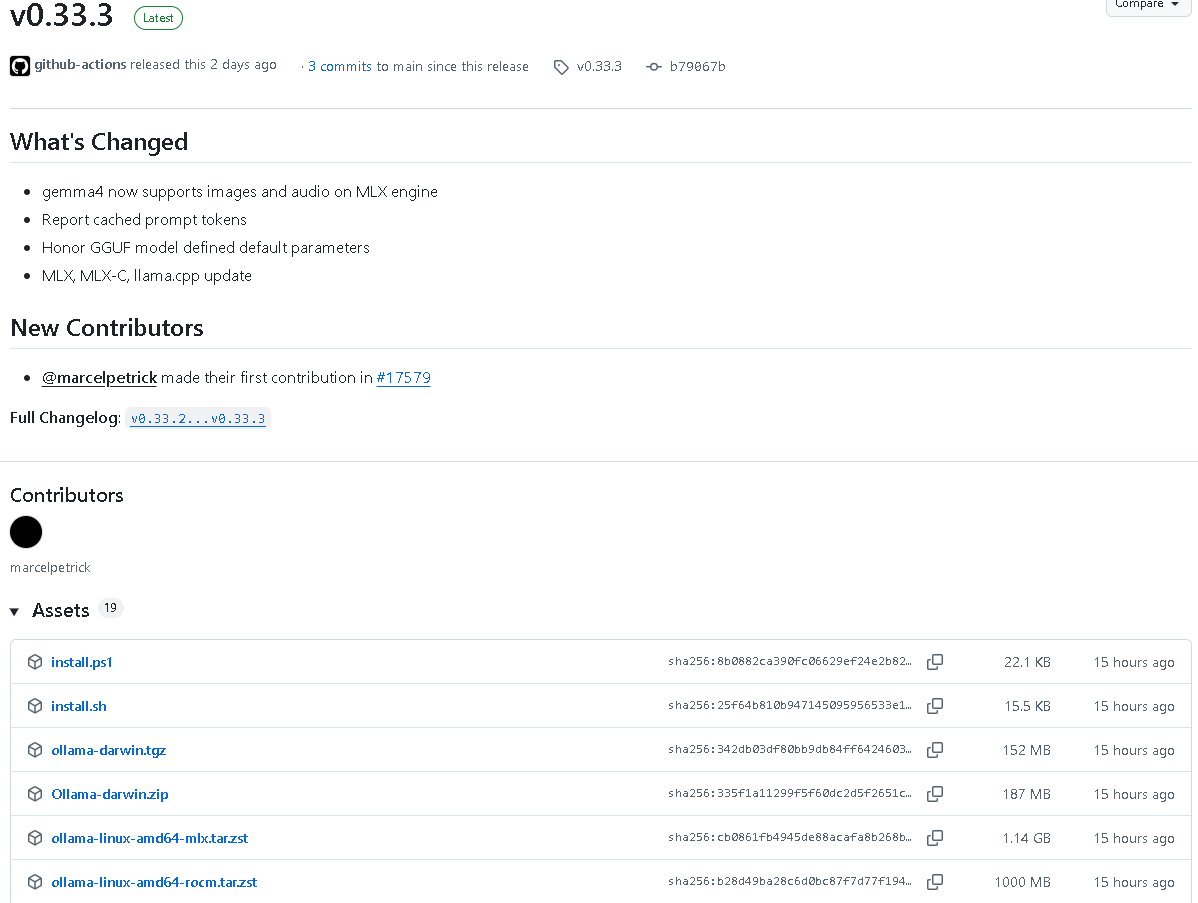The width and height of the screenshot is (1198, 903).
Task: Download ollama-linux-amd64-rocm.tar.zst asset
Action: click(154, 882)
